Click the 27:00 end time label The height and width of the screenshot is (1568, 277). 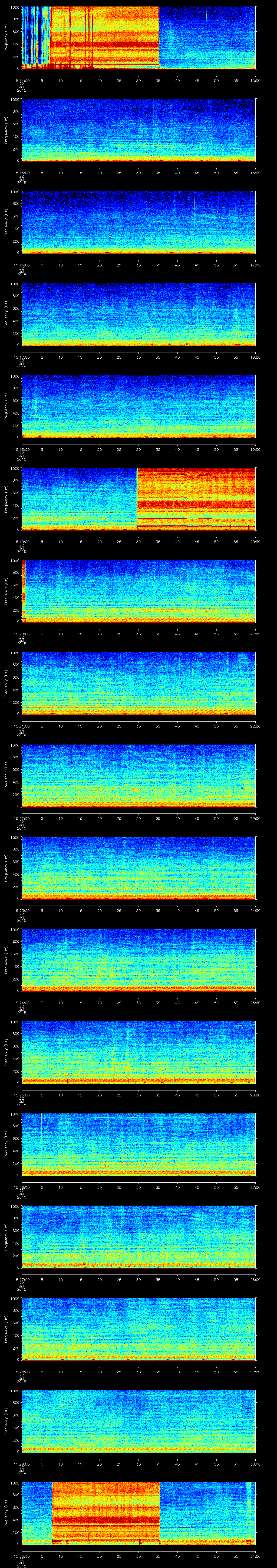point(255,1187)
